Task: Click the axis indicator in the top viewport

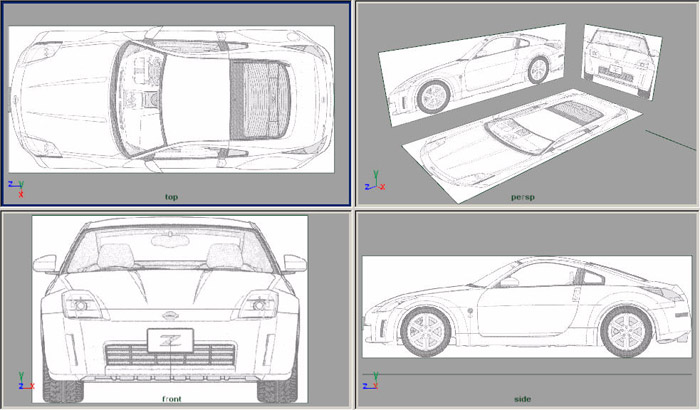Action: (x=15, y=185)
